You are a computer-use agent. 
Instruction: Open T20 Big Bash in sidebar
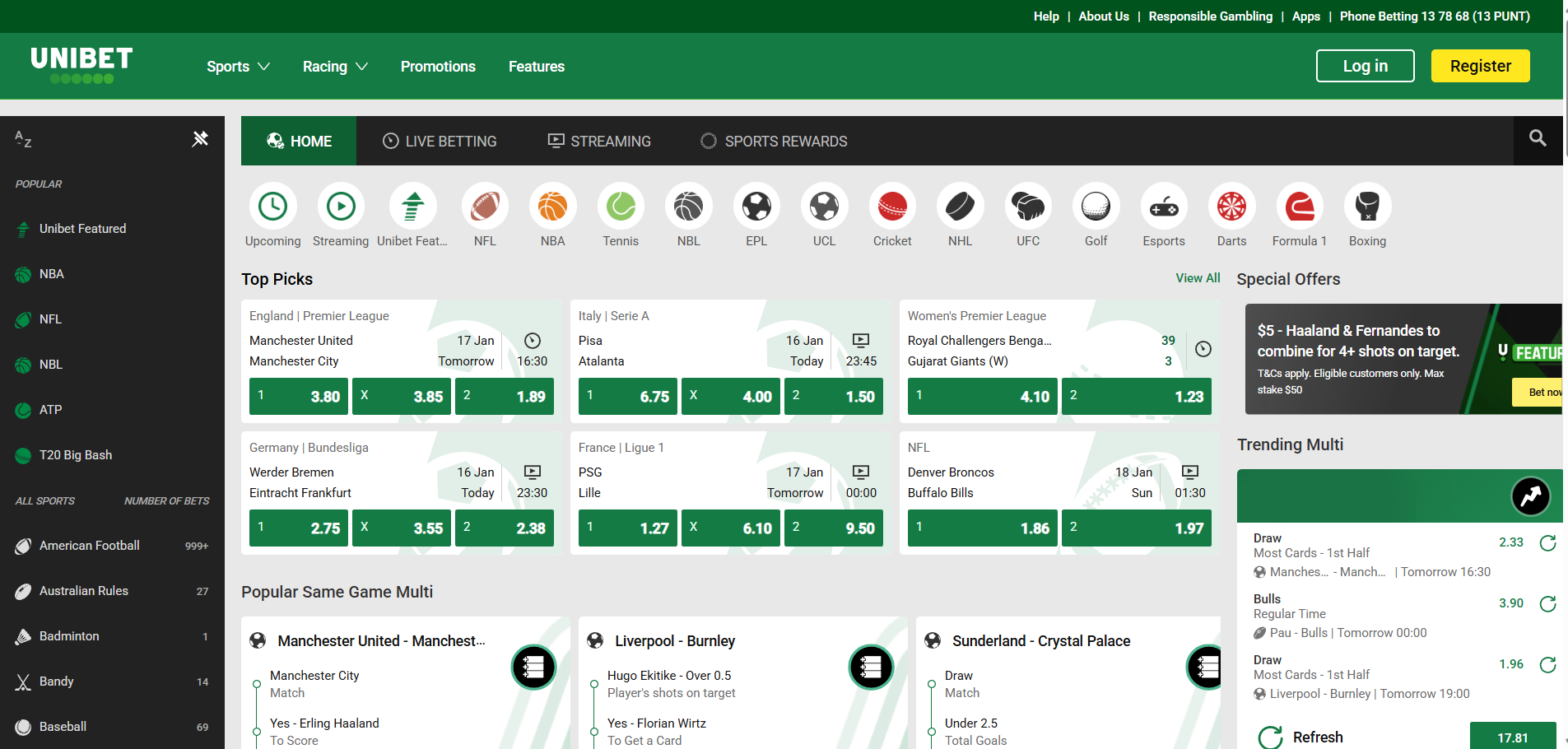[112, 455]
